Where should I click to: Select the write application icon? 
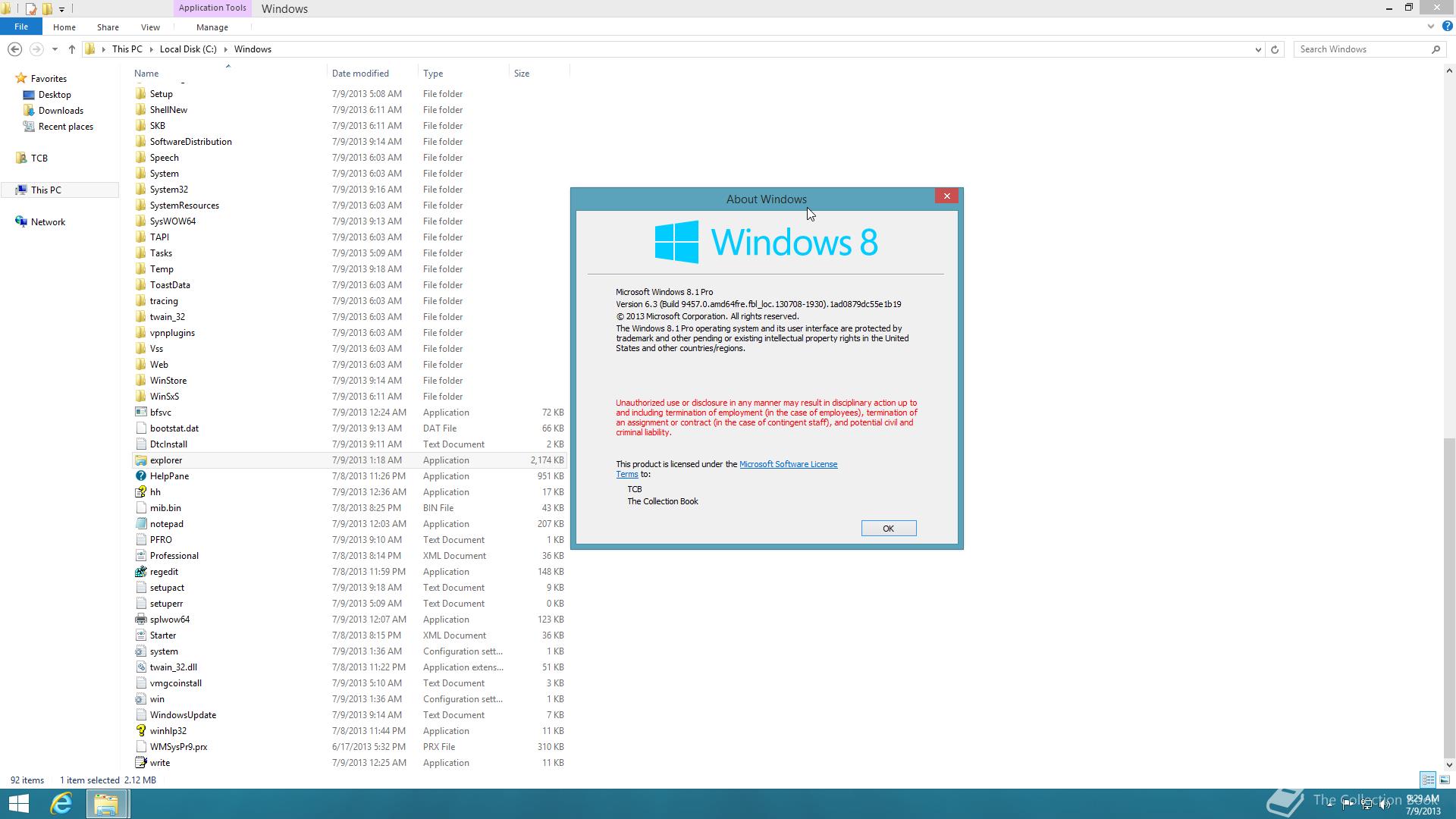pos(140,763)
